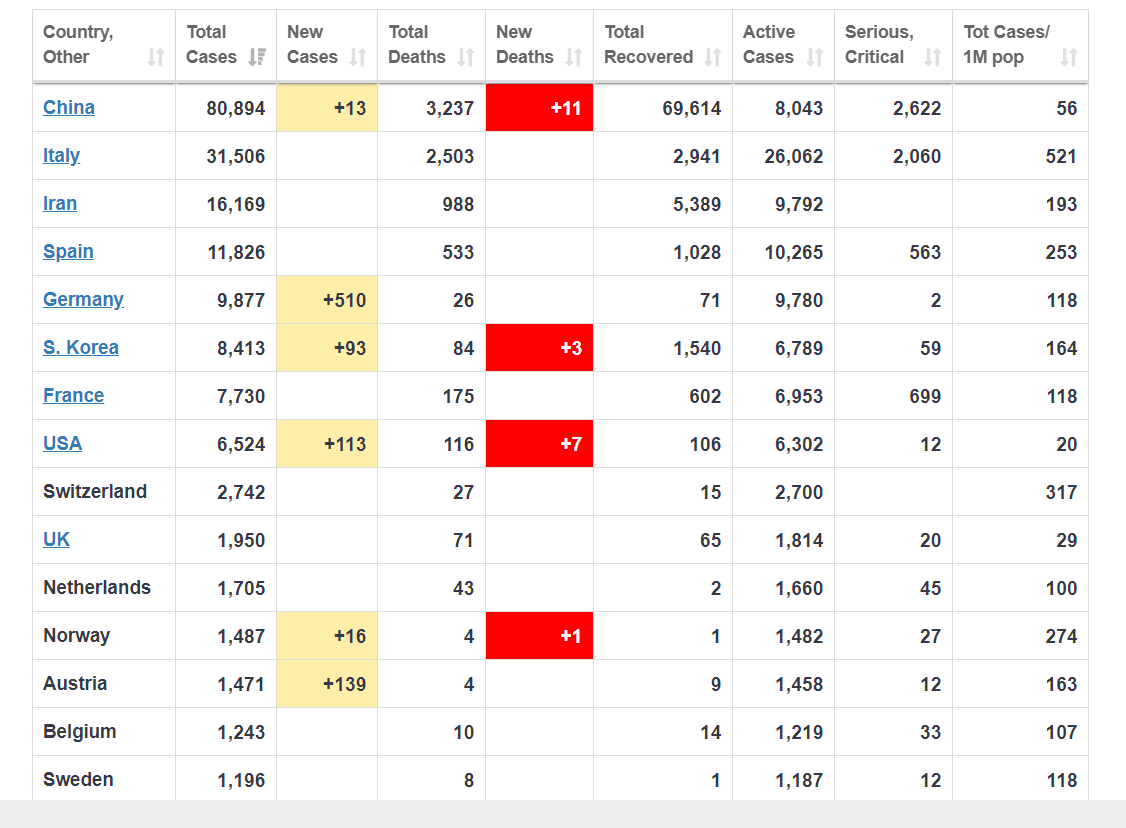This screenshot has width=1126, height=828.
Task: Click France's total cases 7,730
Action: click(x=241, y=396)
